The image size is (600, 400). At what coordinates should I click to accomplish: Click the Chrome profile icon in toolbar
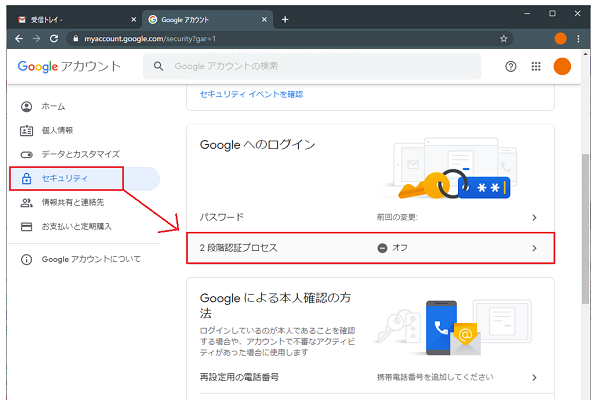560,38
